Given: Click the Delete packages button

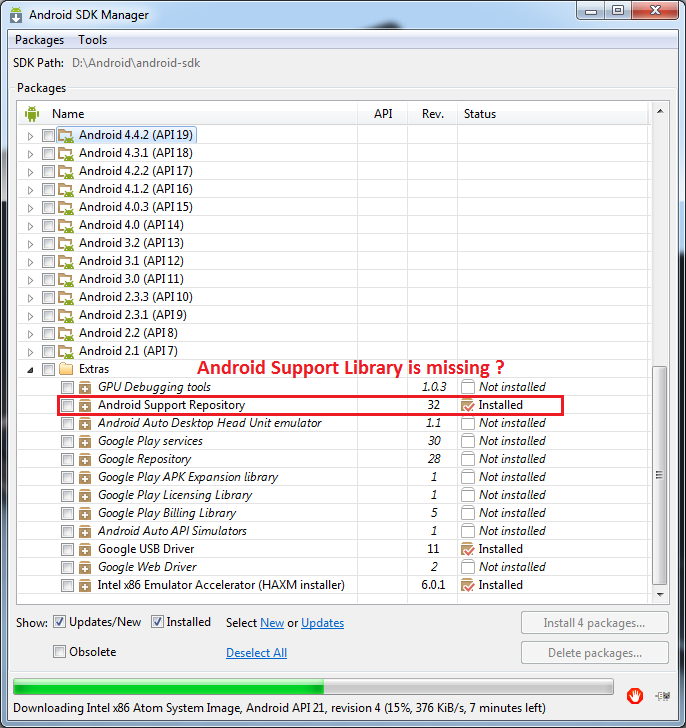Looking at the screenshot, I should click(x=595, y=653).
